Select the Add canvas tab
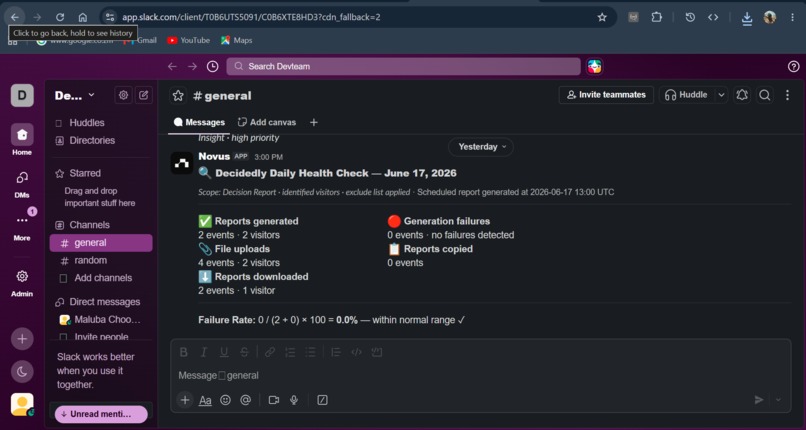The image size is (806, 430). click(267, 122)
